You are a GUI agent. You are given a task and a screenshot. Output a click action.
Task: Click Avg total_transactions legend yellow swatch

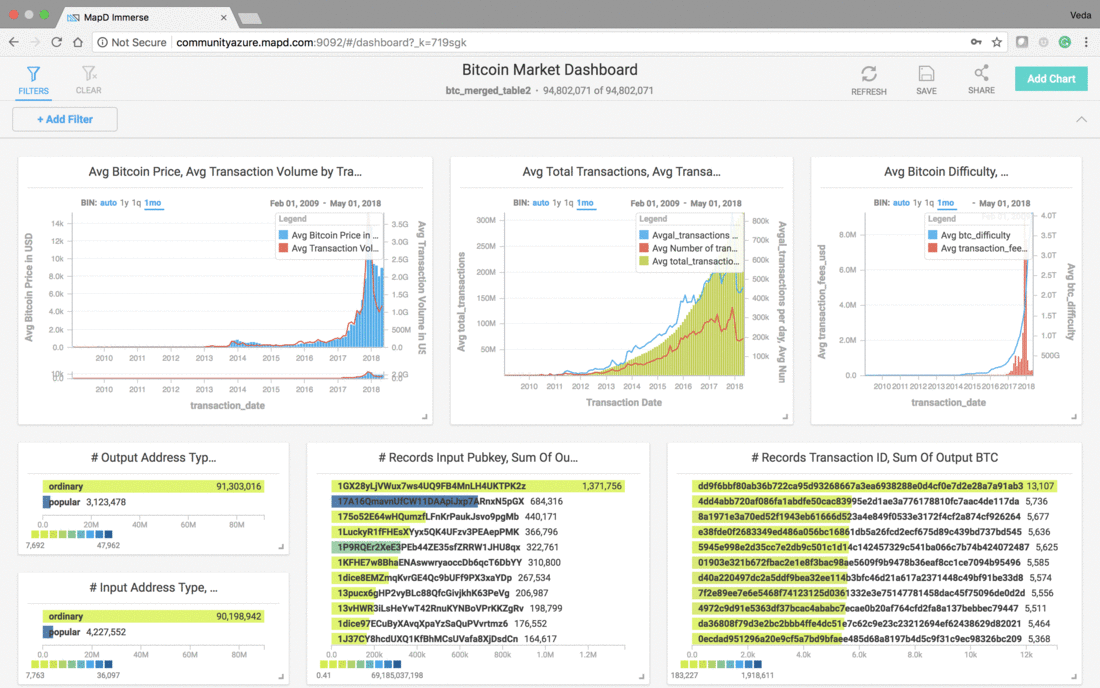[x=643, y=261]
